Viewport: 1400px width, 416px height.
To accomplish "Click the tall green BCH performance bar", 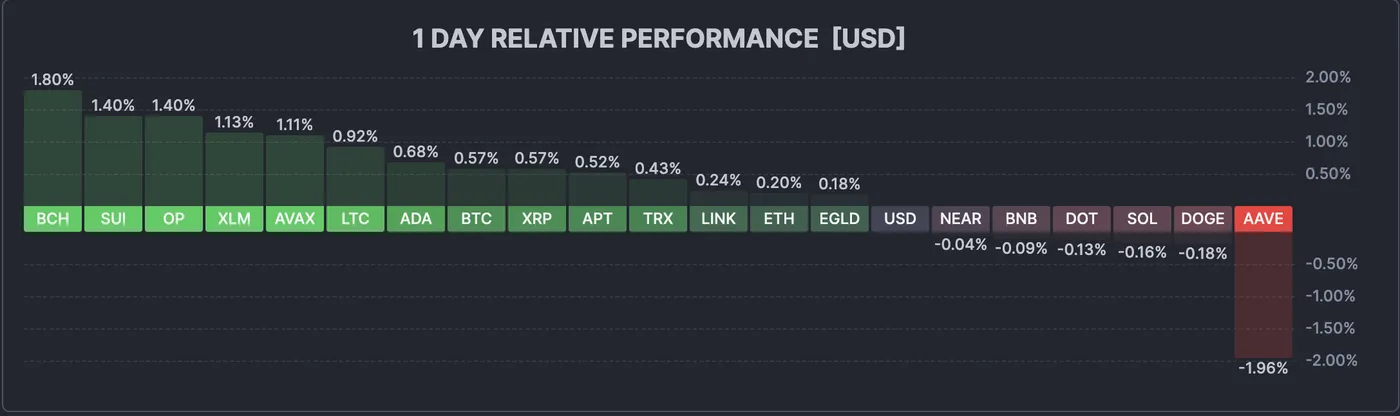I will tap(52, 148).
